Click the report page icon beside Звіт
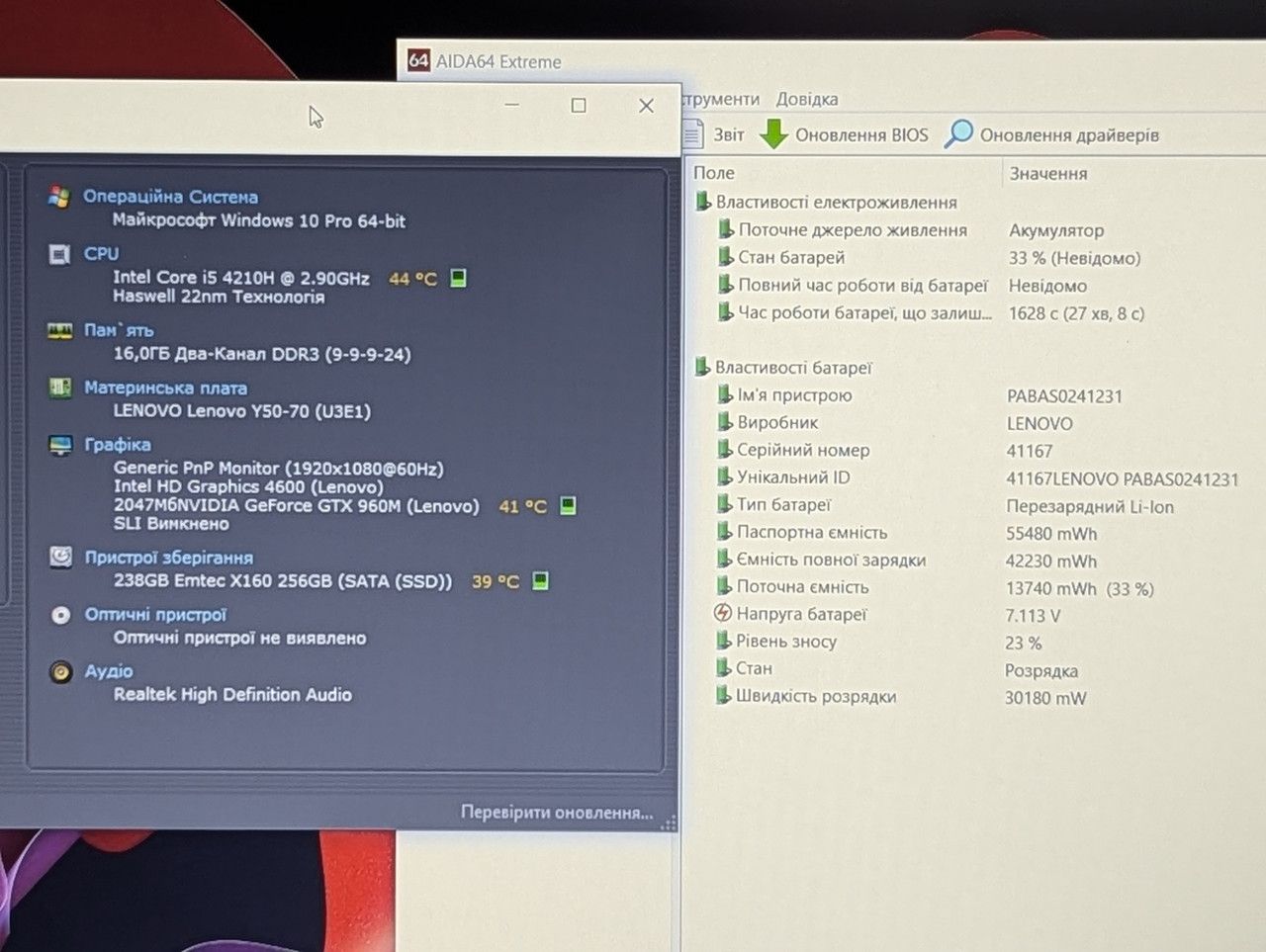The height and width of the screenshot is (952, 1266). (693, 134)
